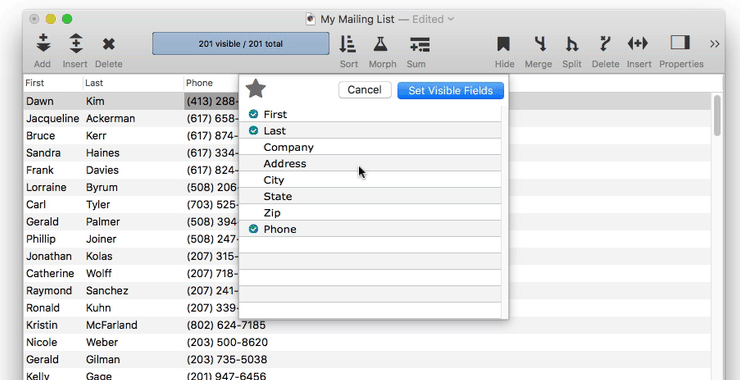Click the Set Visible Fields button
This screenshot has width=740, height=380.
pyautogui.click(x=450, y=90)
